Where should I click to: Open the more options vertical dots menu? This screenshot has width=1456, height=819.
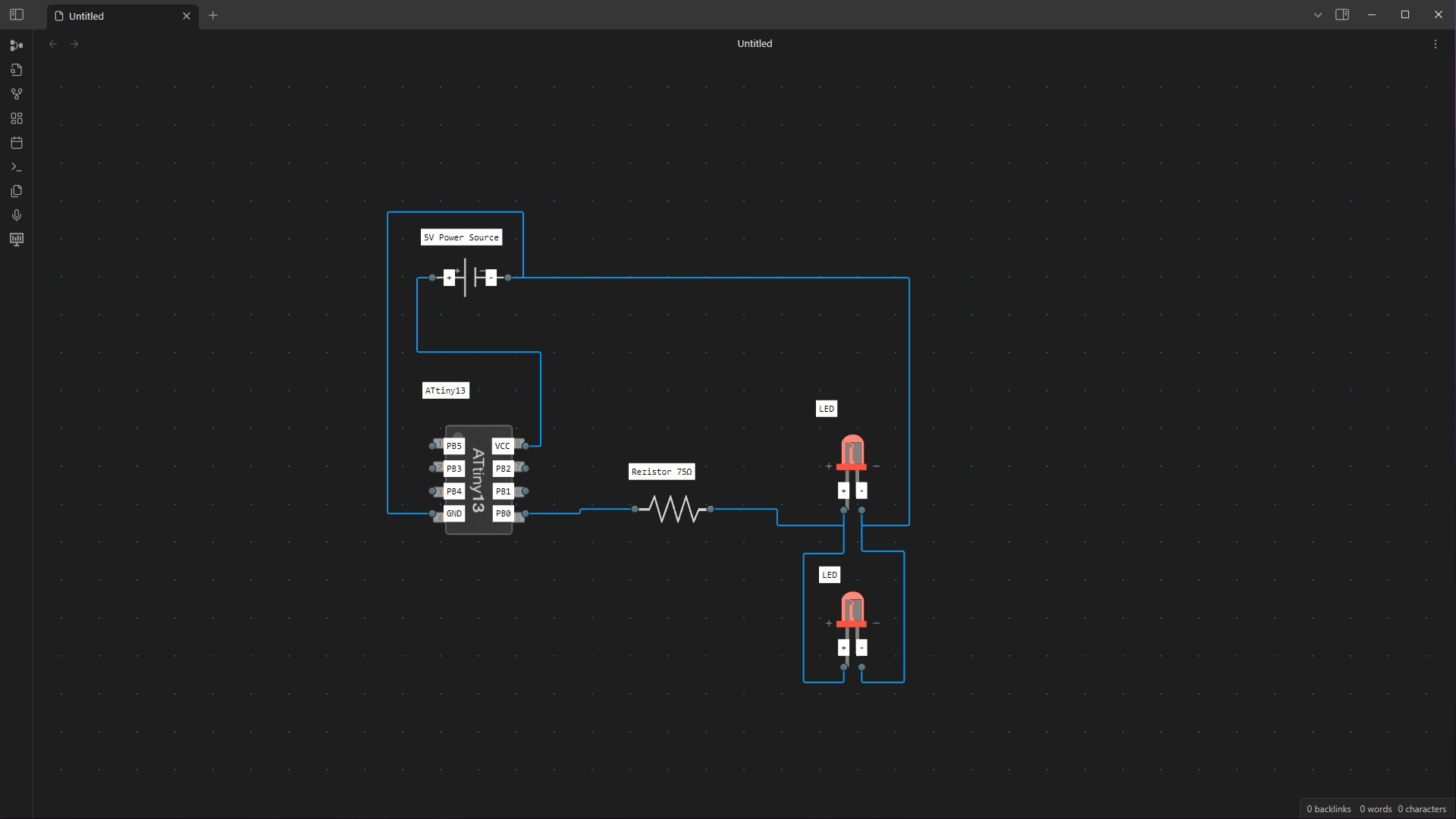(1436, 44)
